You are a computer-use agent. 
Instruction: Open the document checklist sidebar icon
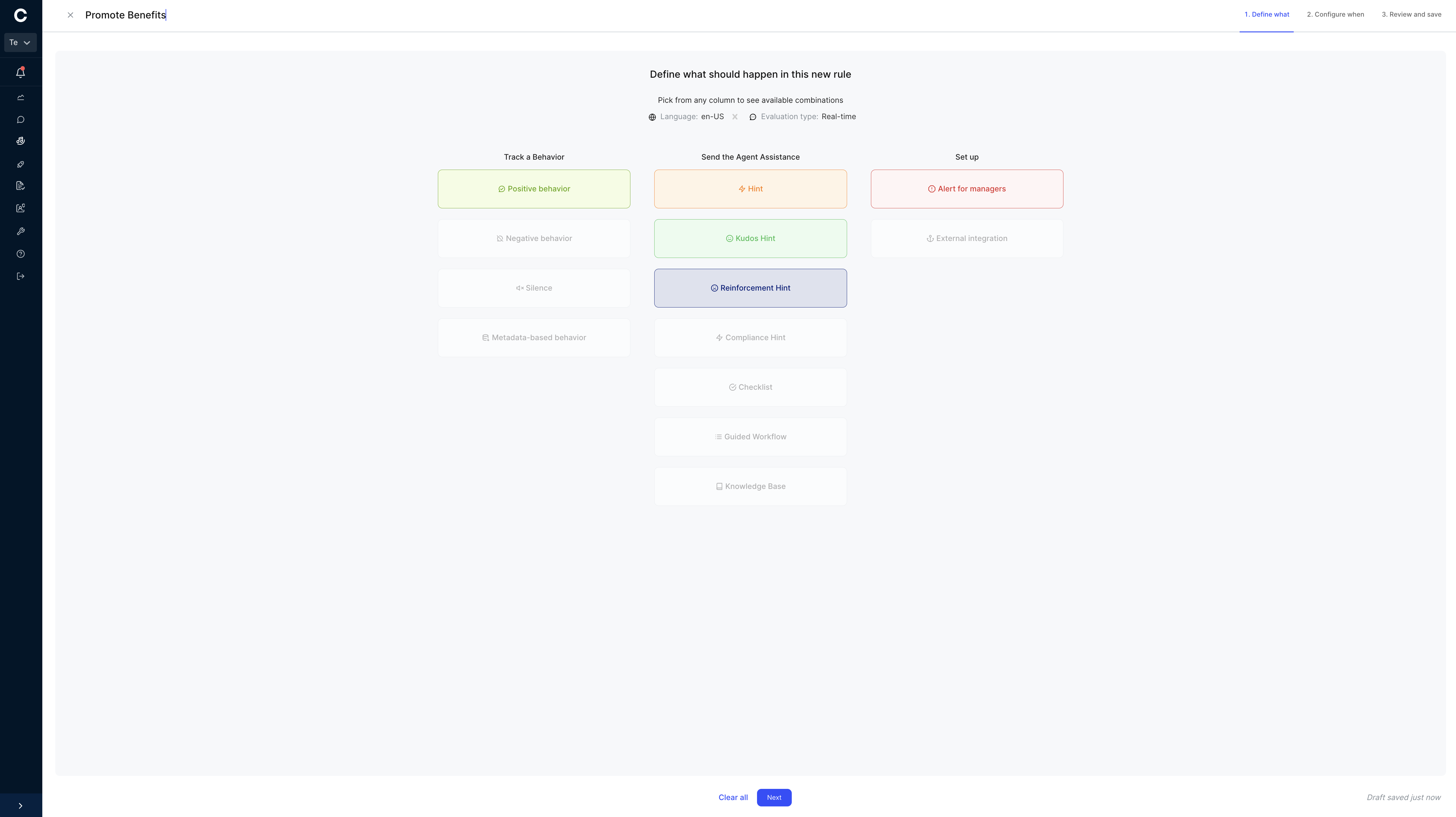coord(21,185)
